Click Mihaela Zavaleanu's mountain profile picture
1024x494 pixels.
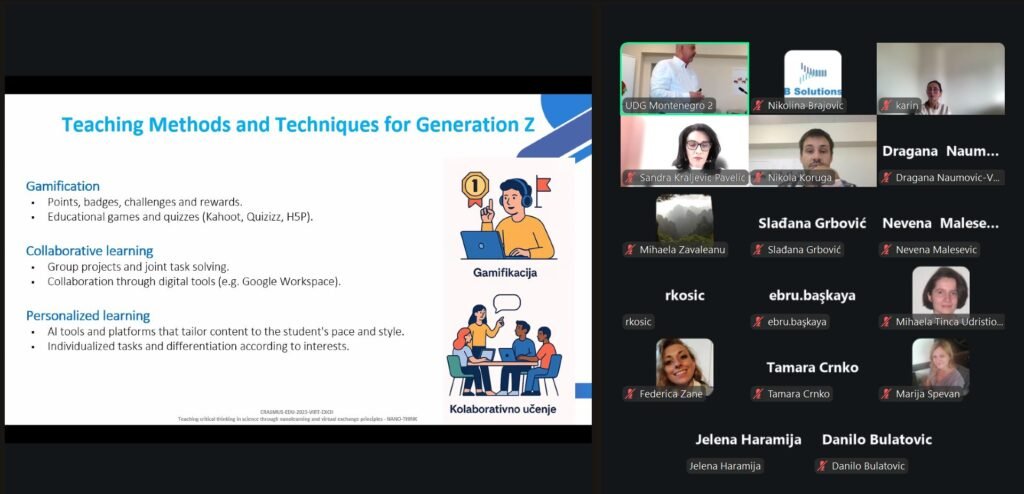coord(684,217)
